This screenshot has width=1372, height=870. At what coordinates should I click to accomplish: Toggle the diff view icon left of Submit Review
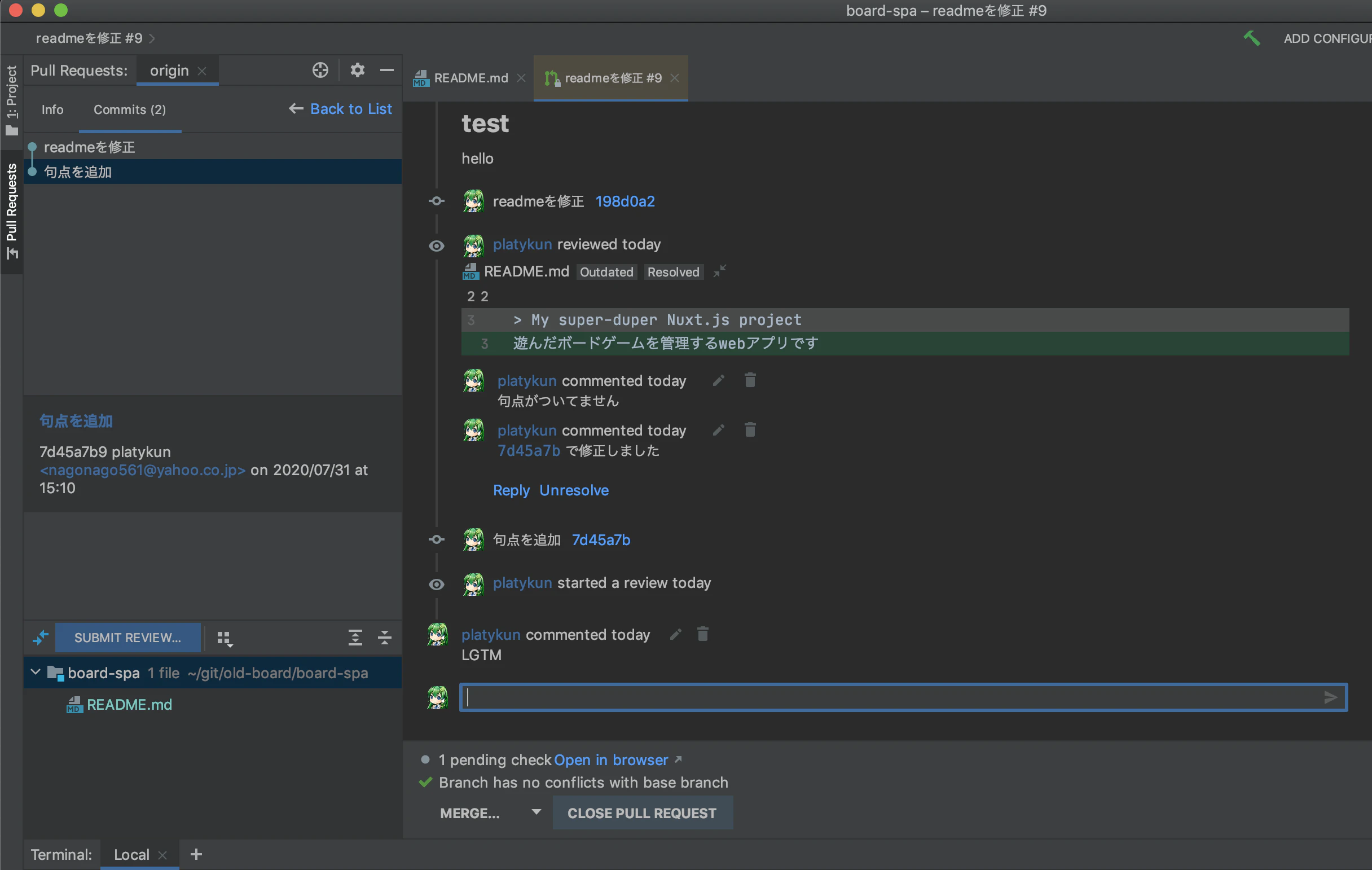(41, 638)
